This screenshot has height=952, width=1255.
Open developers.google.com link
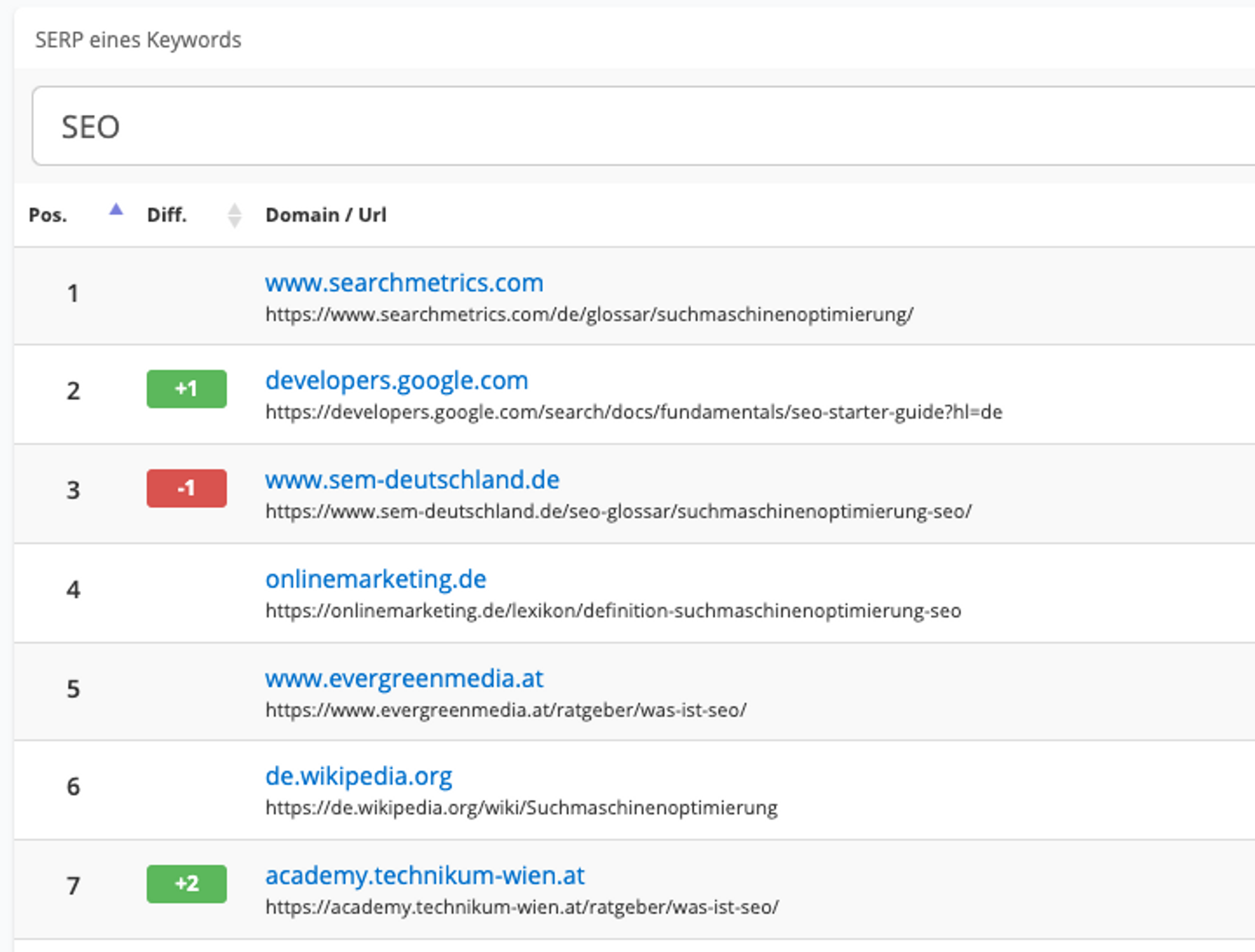click(397, 381)
